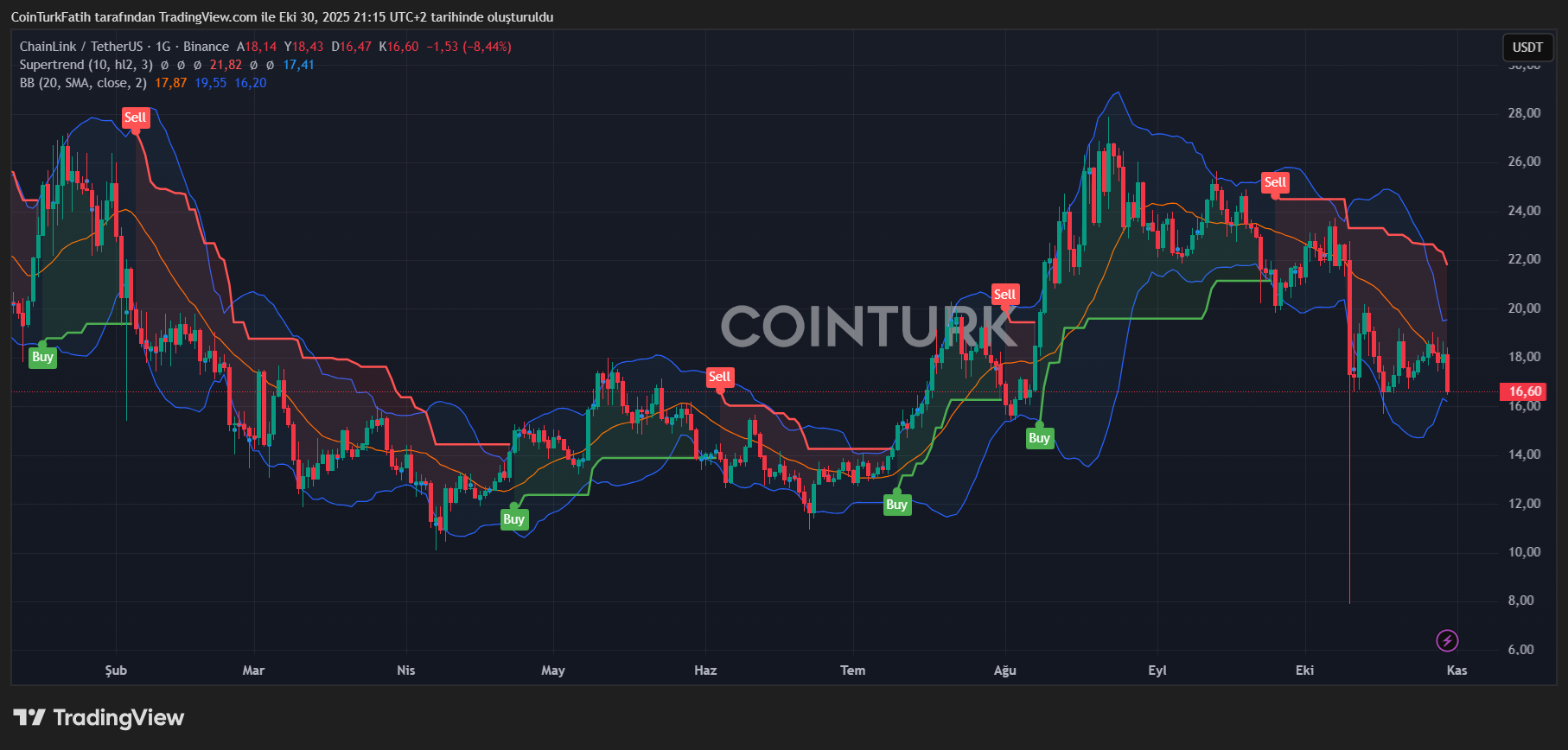
Task: Select the Buy signal right after Ağu
Action: (1039, 438)
